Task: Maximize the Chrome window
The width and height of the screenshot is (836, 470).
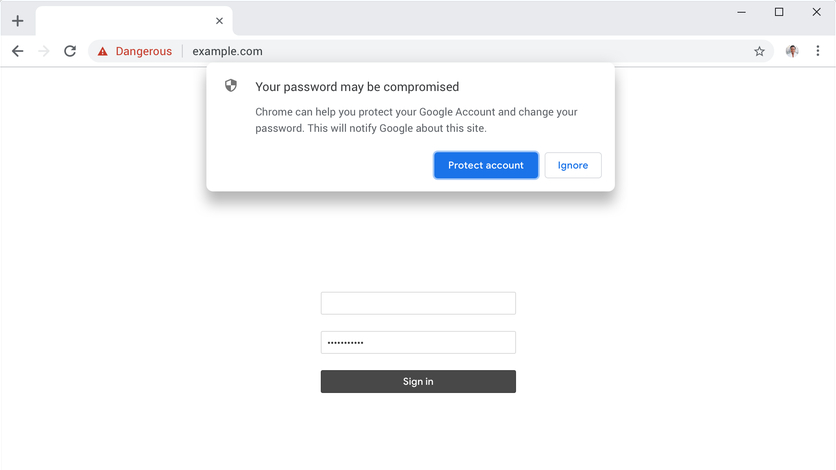Action: click(779, 12)
